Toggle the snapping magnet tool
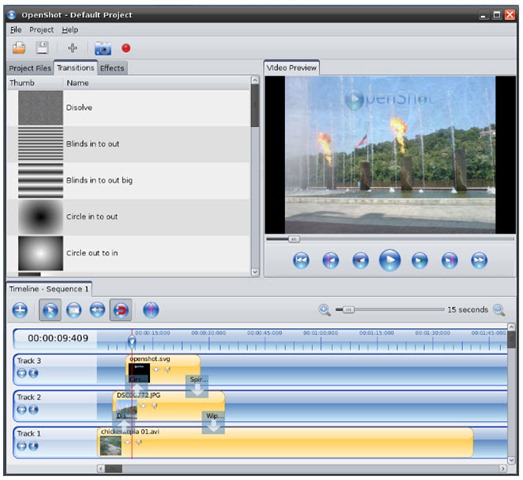Screen dimensions: 523x480 click(121, 310)
